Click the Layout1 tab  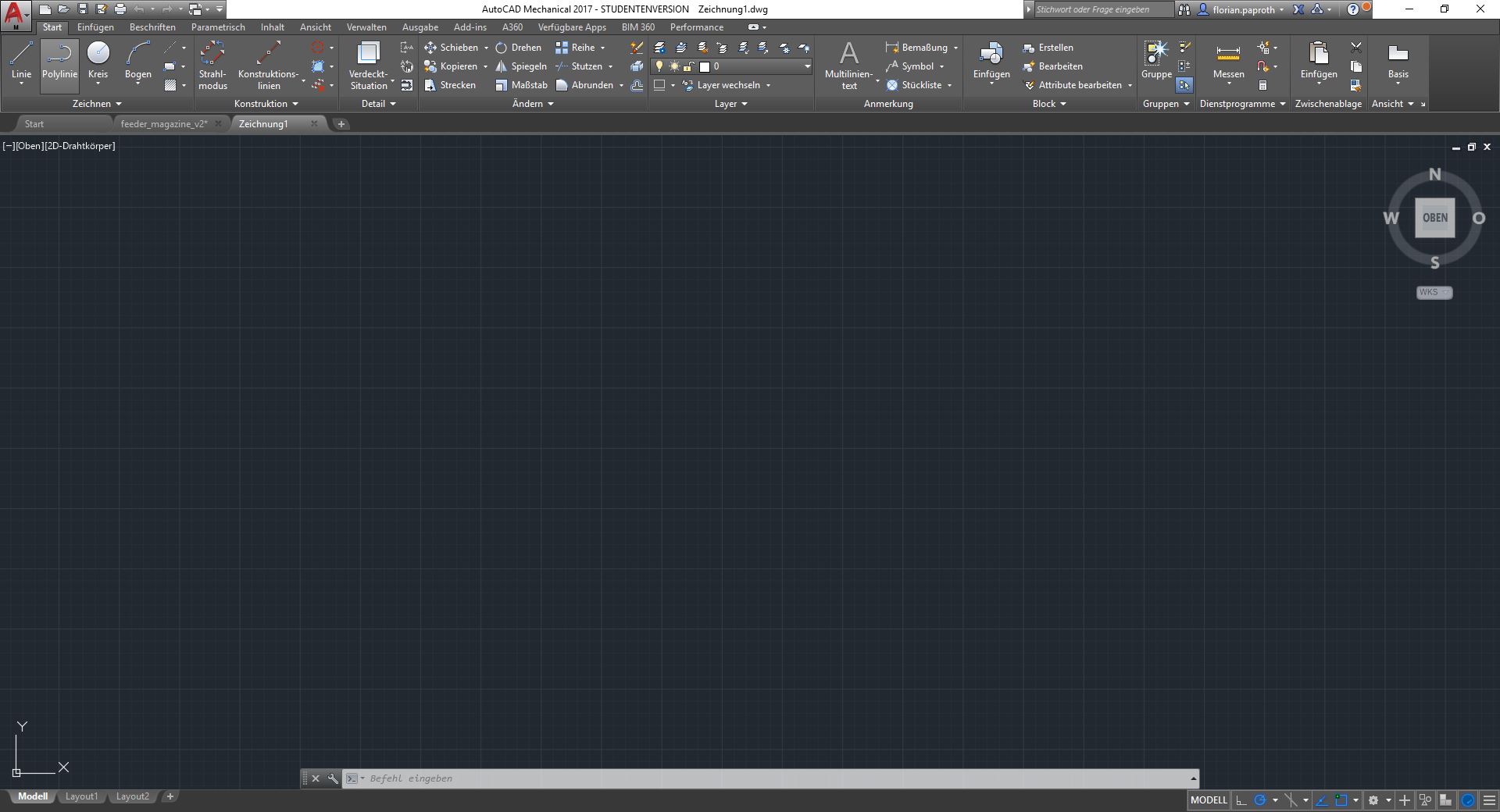(x=81, y=796)
